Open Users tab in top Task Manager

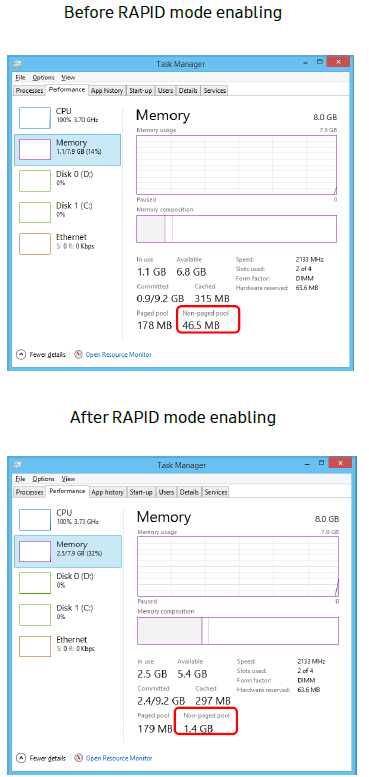pos(165,91)
